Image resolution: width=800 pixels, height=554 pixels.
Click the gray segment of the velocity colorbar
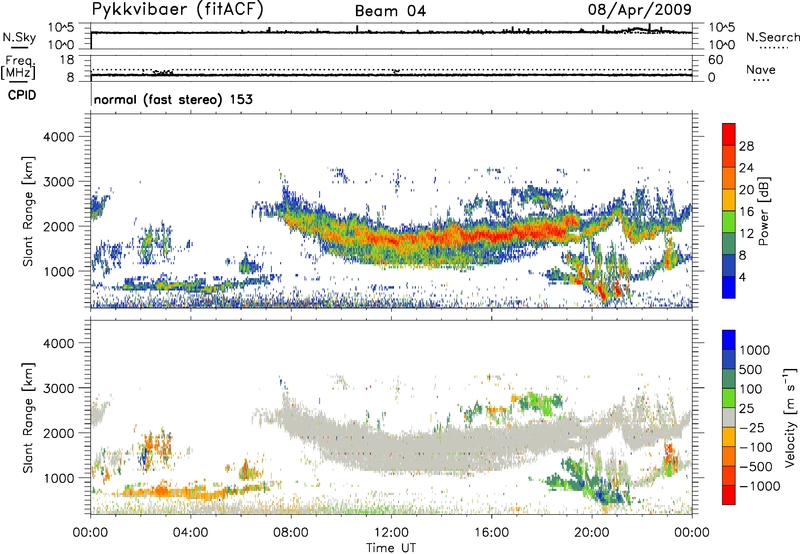coord(729,417)
